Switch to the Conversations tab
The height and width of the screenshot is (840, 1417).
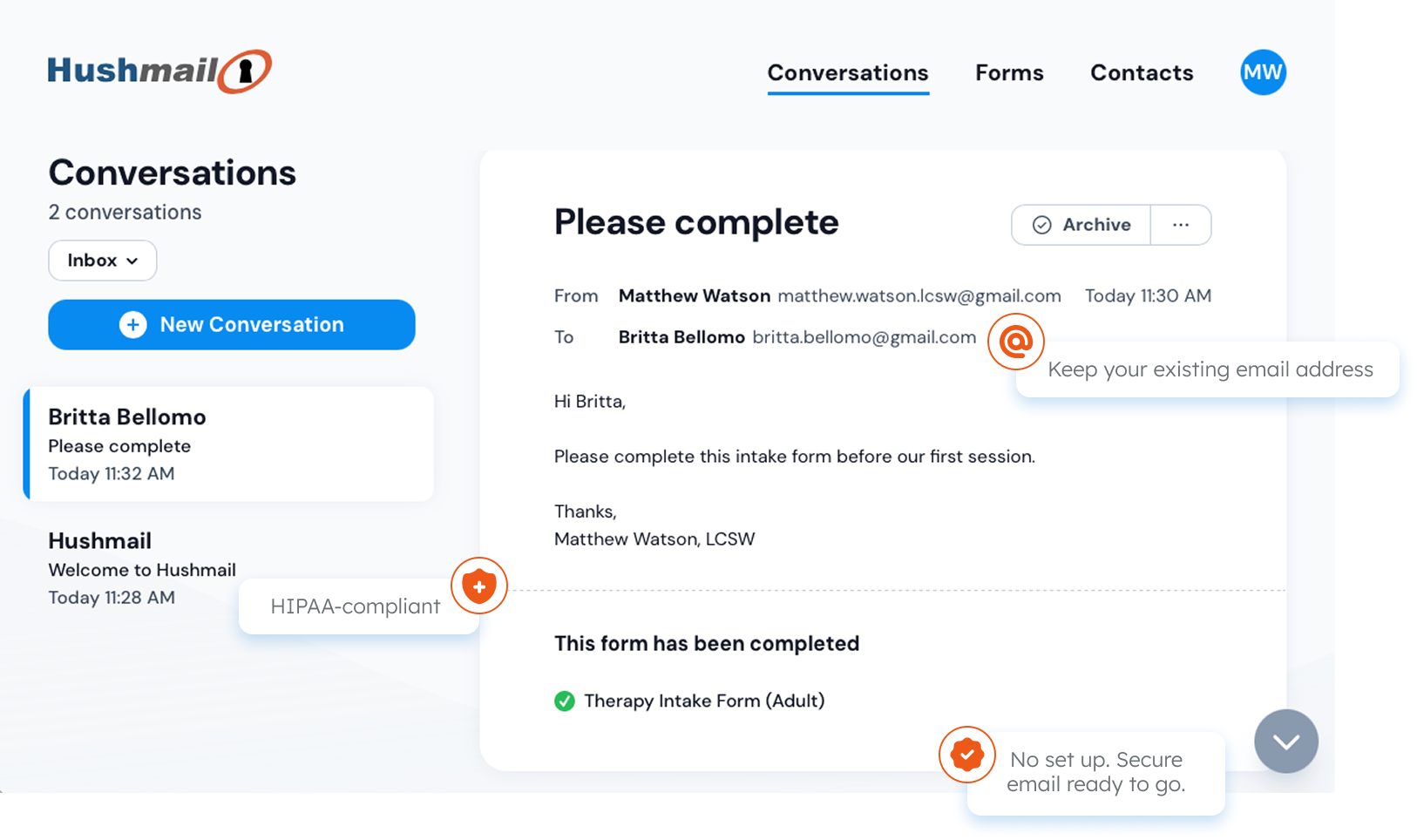[x=848, y=73]
